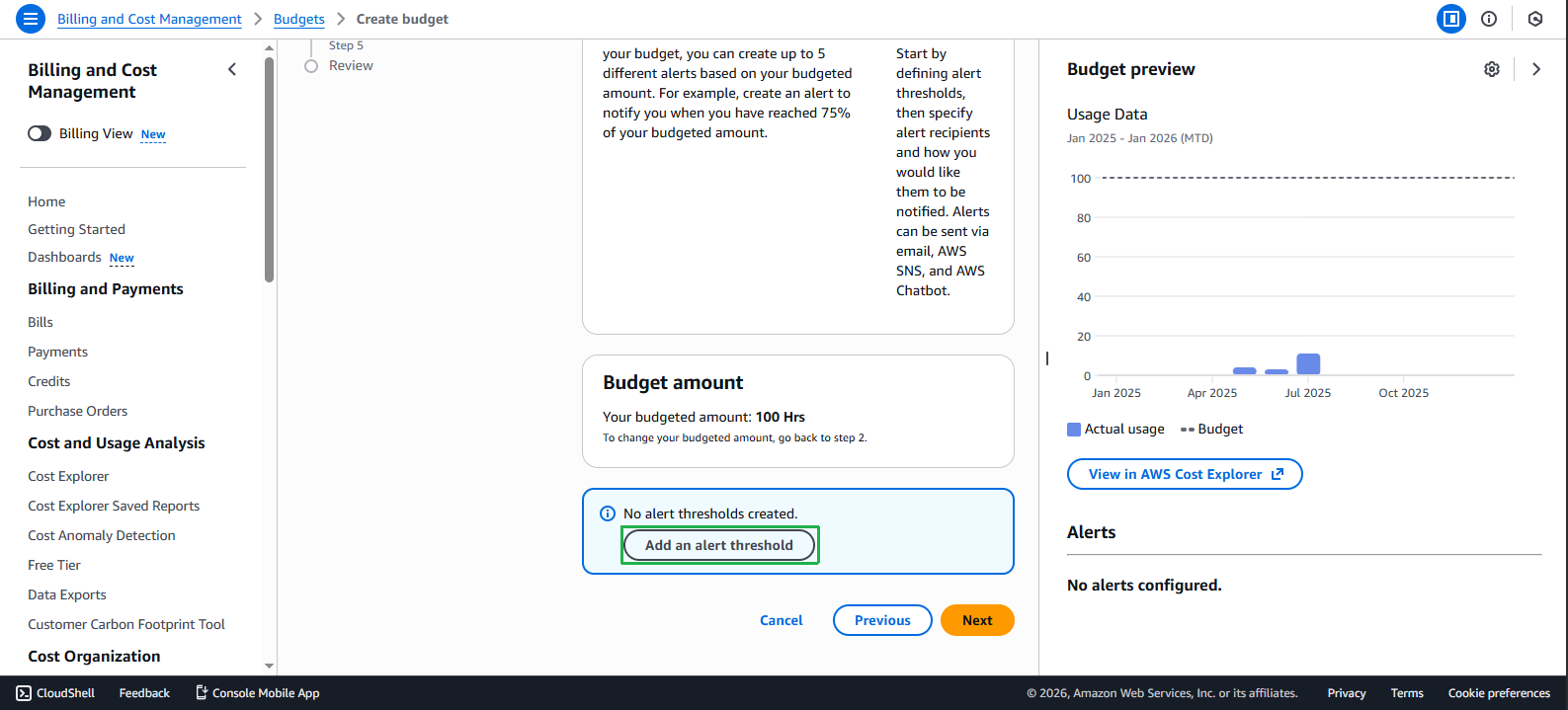
Task: Open Bills page in sidebar
Action: tap(41, 322)
